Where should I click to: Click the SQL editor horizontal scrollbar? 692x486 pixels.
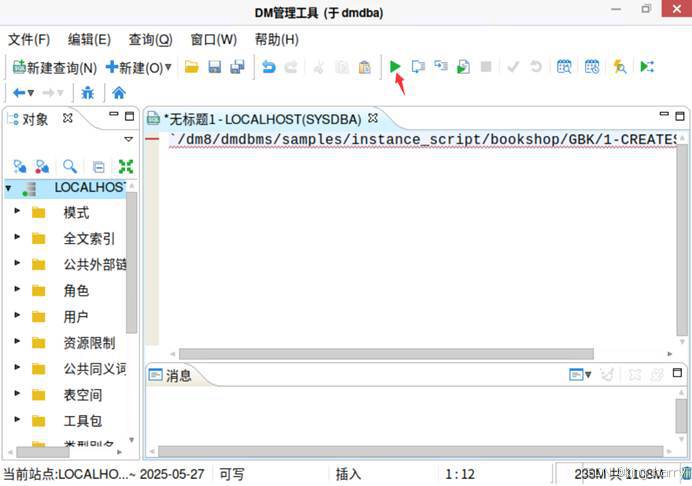pyautogui.click(x=386, y=354)
